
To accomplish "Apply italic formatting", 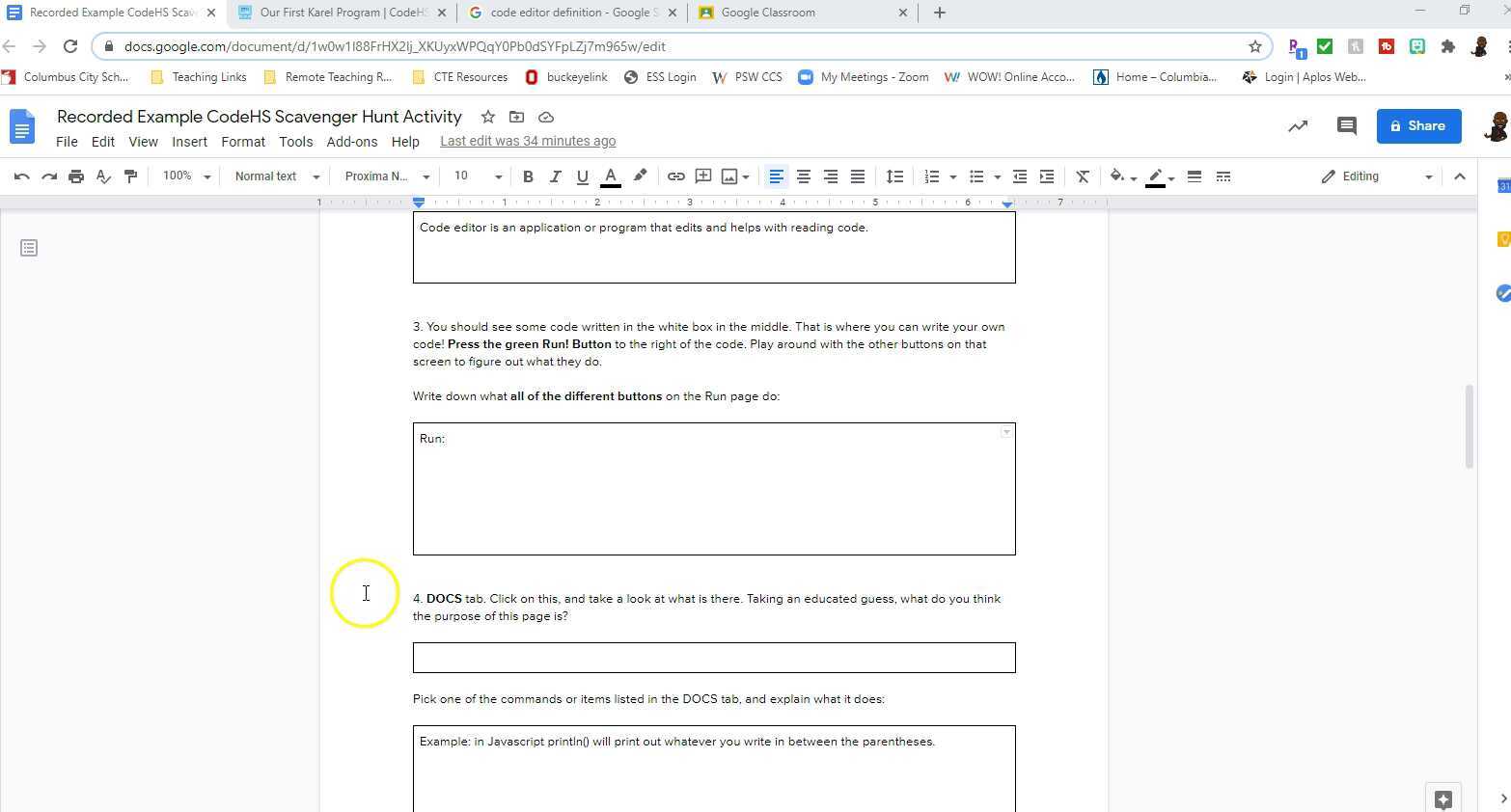I will pyautogui.click(x=555, y=176).
